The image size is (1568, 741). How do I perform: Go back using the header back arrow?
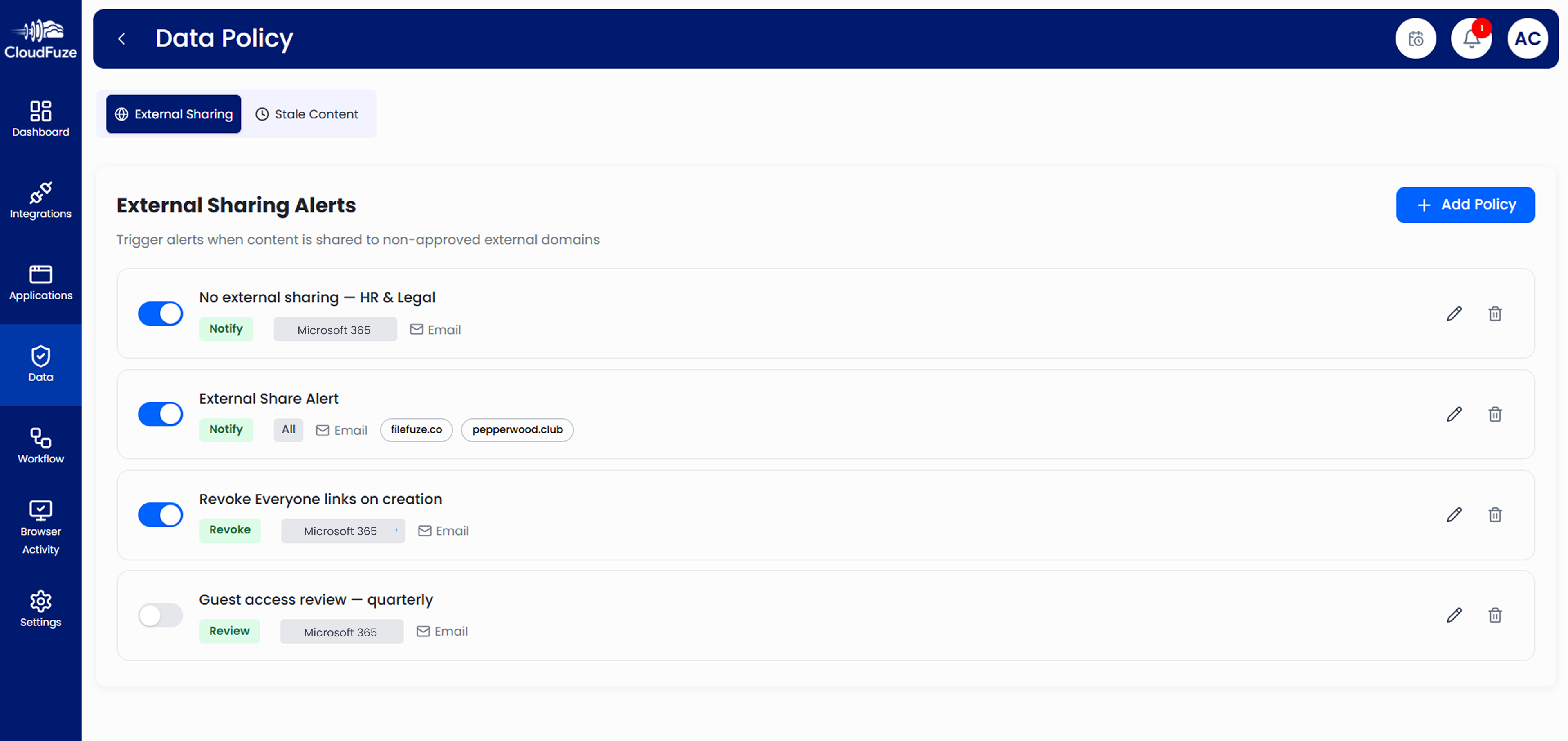click(x=122, y=38)
